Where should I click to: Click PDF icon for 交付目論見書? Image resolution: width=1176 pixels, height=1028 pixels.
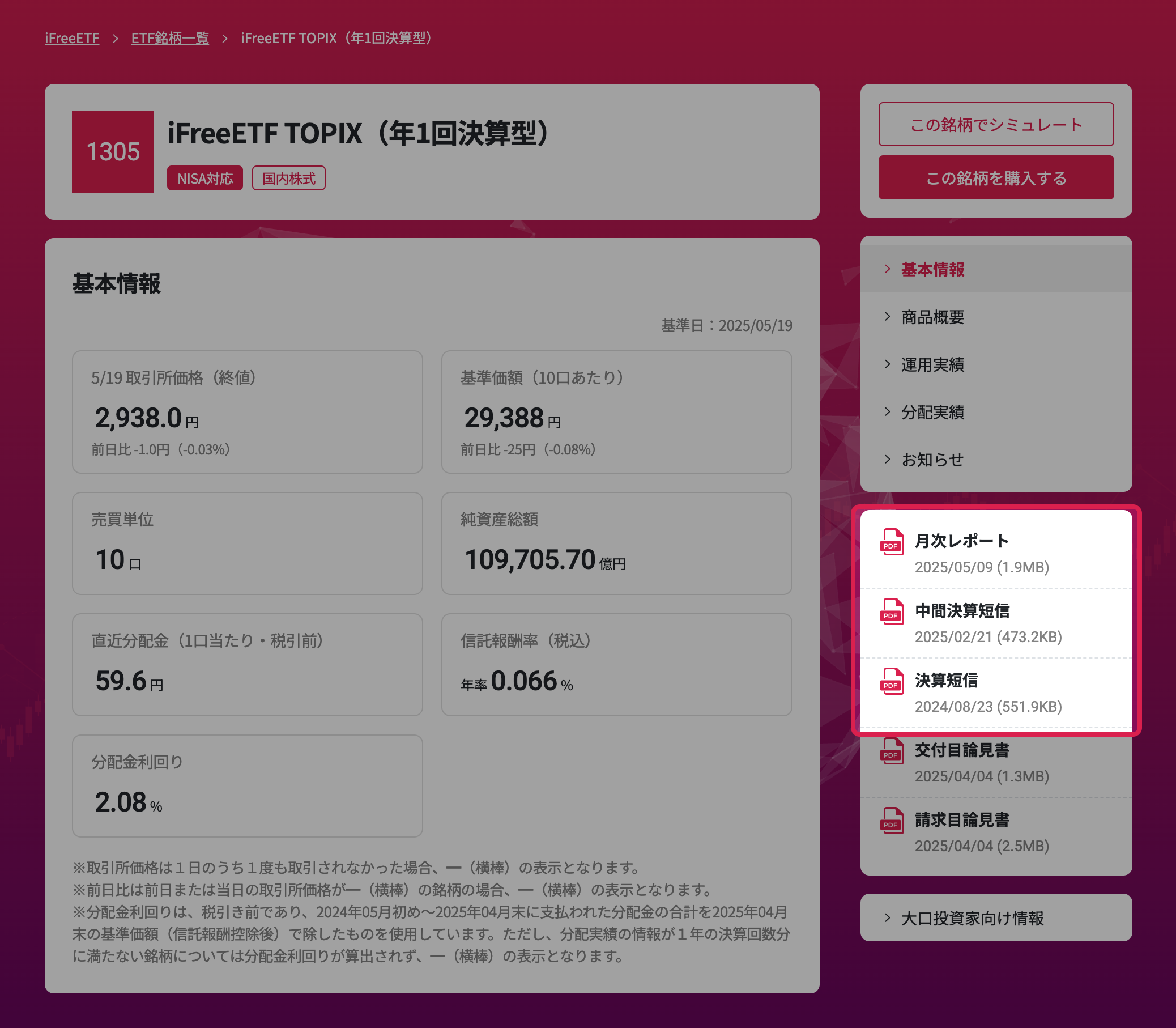pos(892,751)
